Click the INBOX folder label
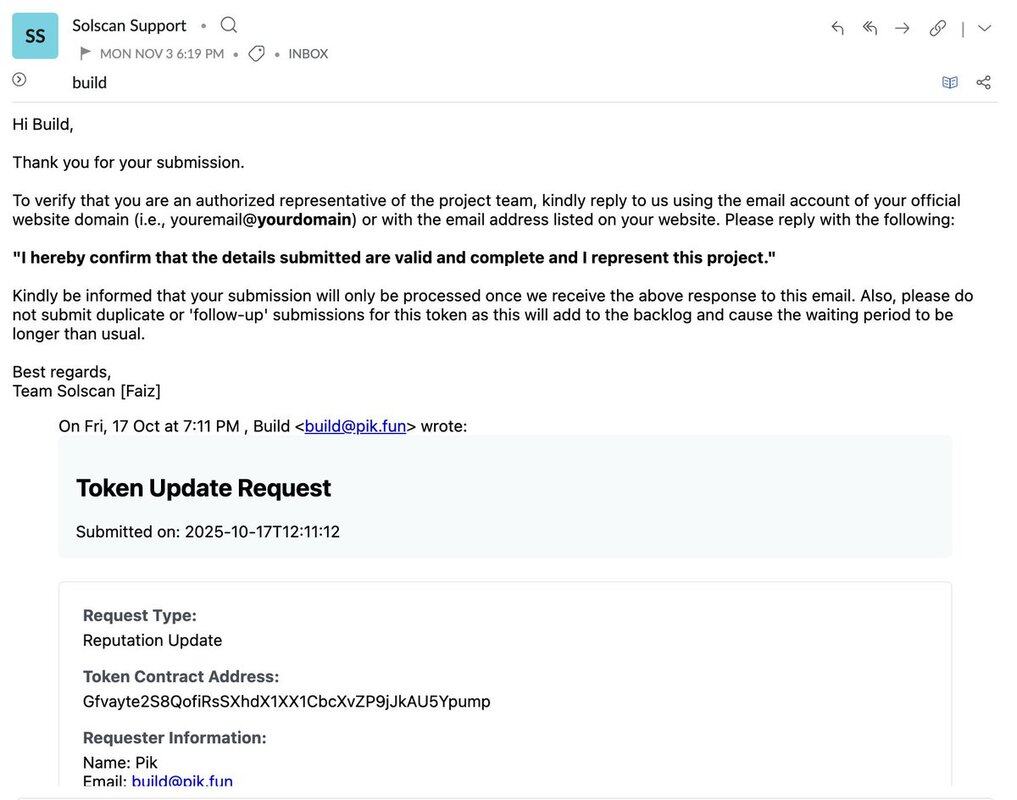 point(308,54)
